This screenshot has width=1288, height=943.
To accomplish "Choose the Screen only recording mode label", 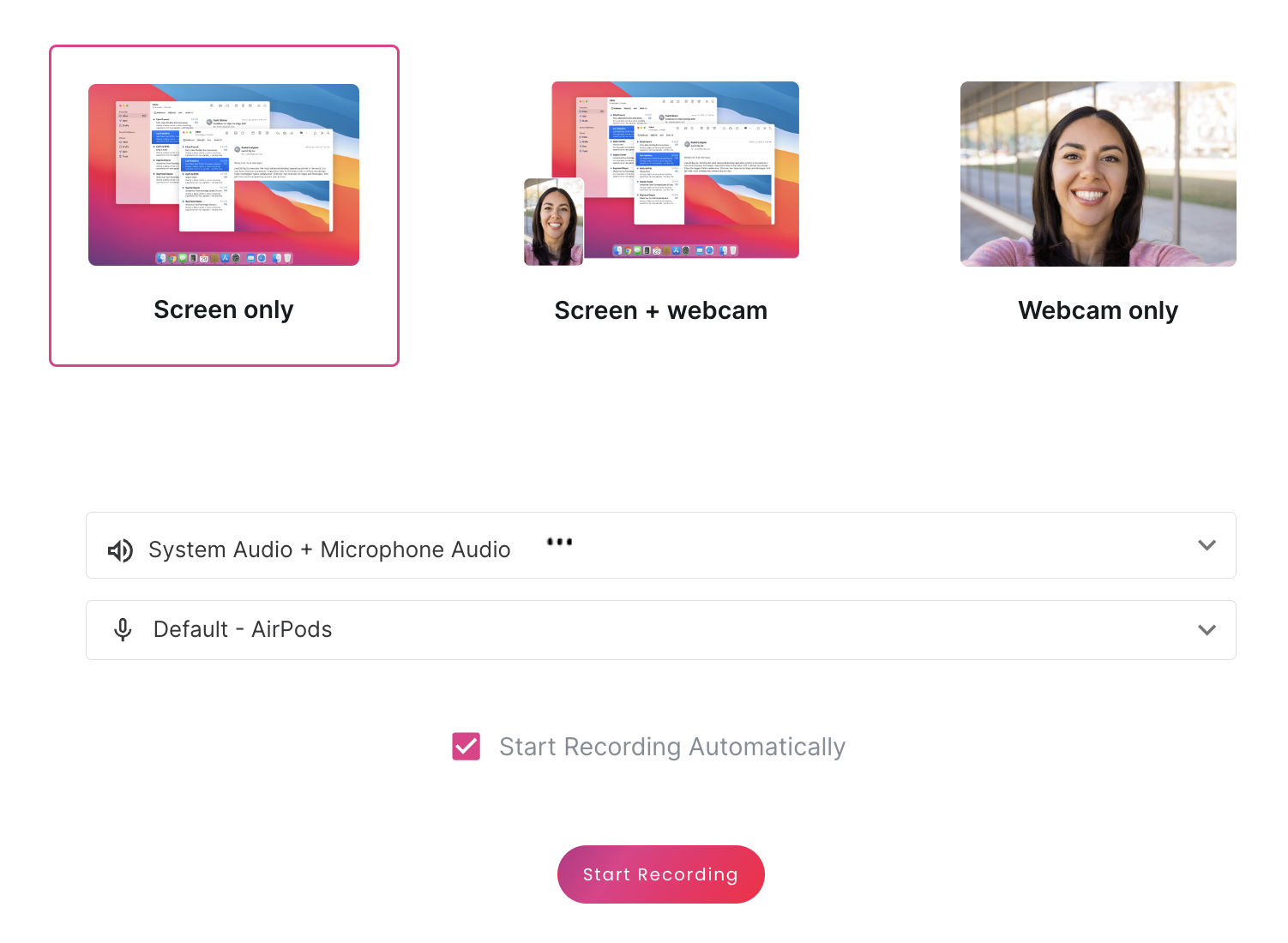I will pyautogui.click(x=224, y=309).
